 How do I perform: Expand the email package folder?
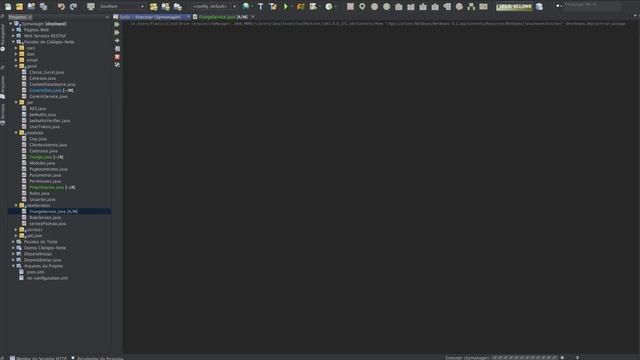point(16,60)
